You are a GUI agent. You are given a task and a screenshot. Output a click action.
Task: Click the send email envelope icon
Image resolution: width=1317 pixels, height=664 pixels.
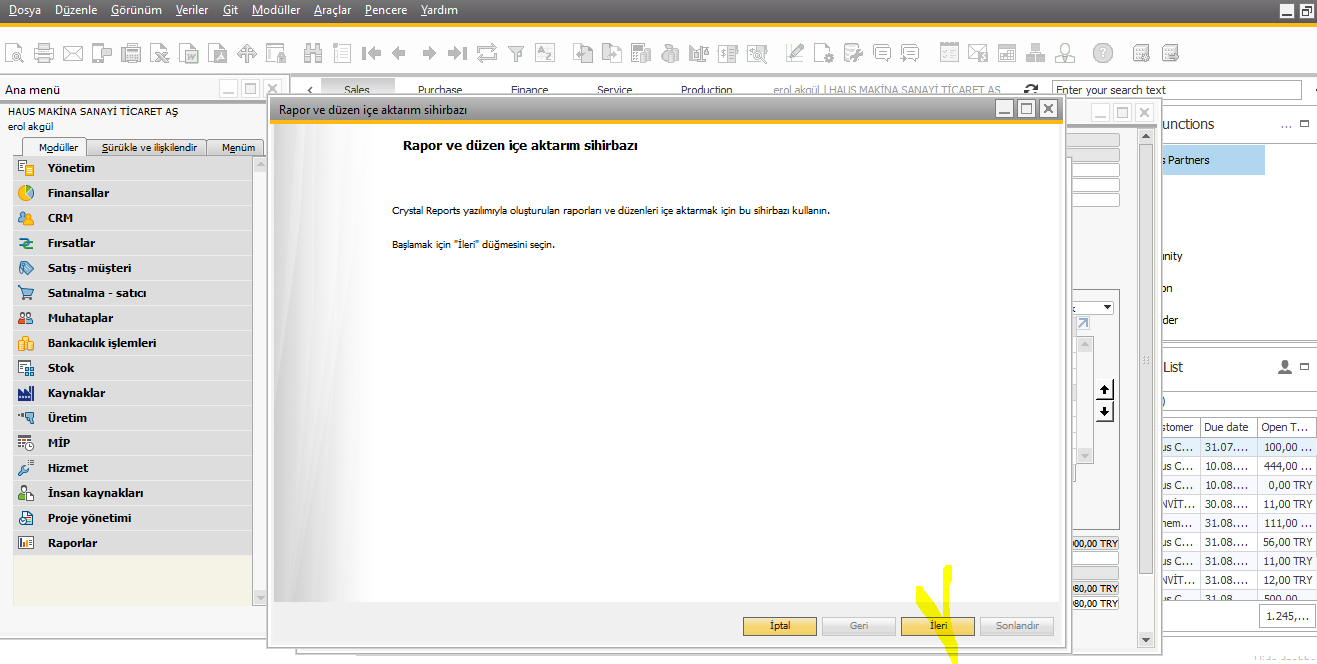[73, 53]
